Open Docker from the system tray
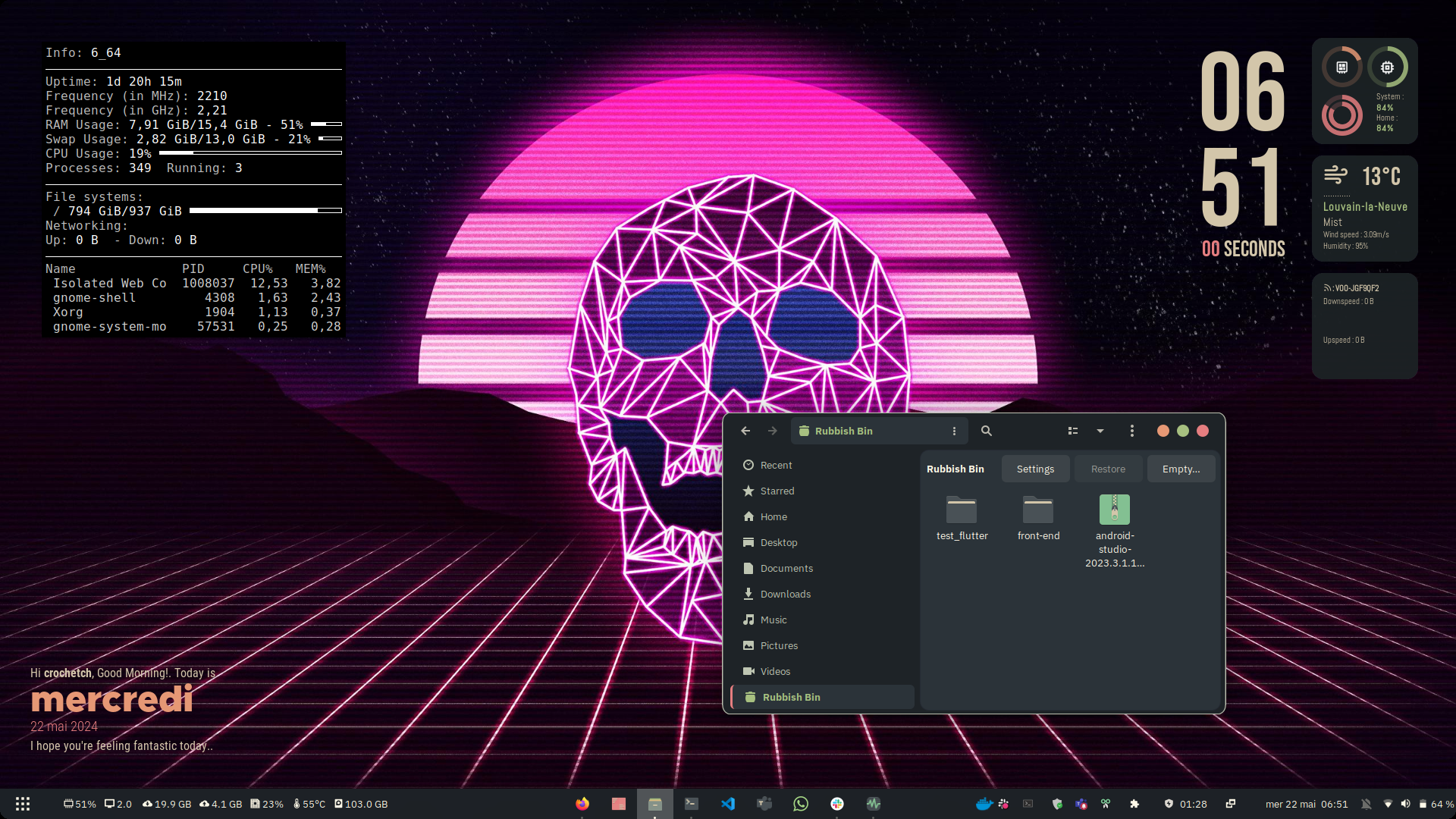Viewport: 1456px width, 819px height. 984,804
